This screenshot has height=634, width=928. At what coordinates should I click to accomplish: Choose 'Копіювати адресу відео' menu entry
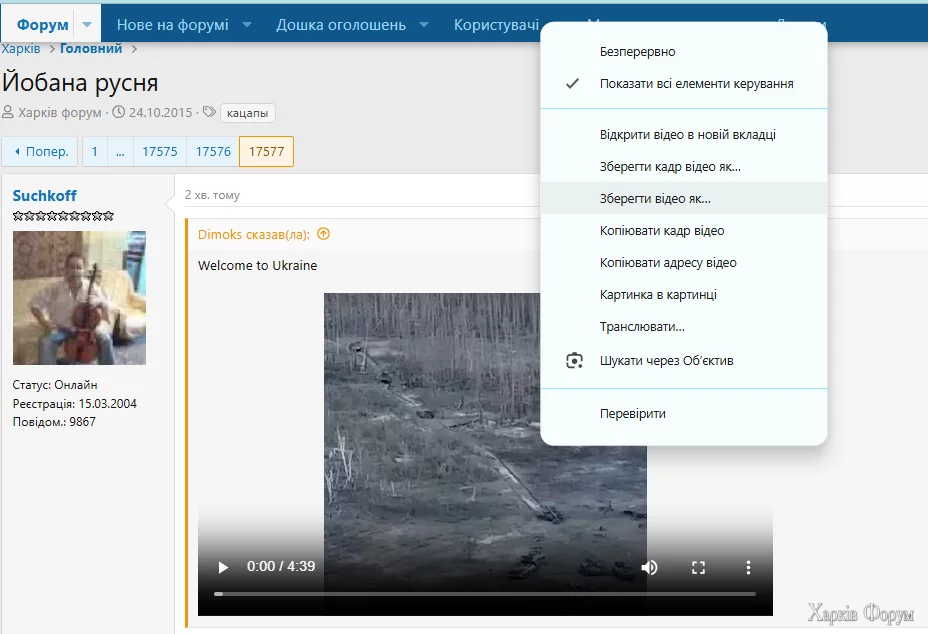tap(668, 263)
